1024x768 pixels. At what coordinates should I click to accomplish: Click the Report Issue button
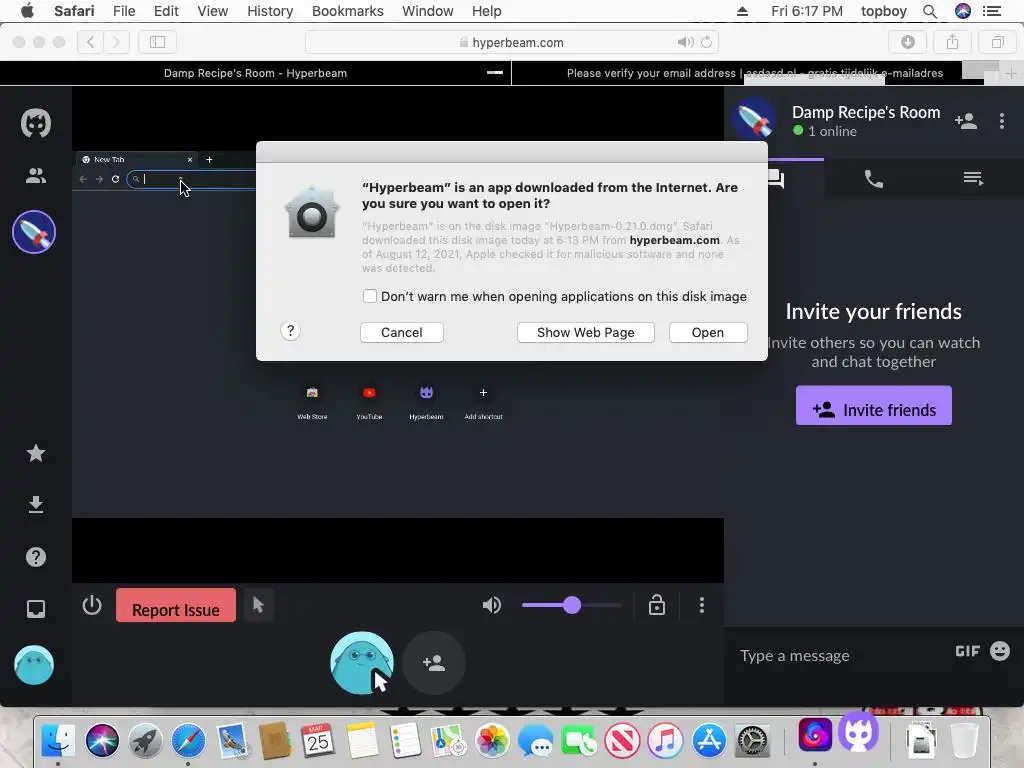pos(176,605)
